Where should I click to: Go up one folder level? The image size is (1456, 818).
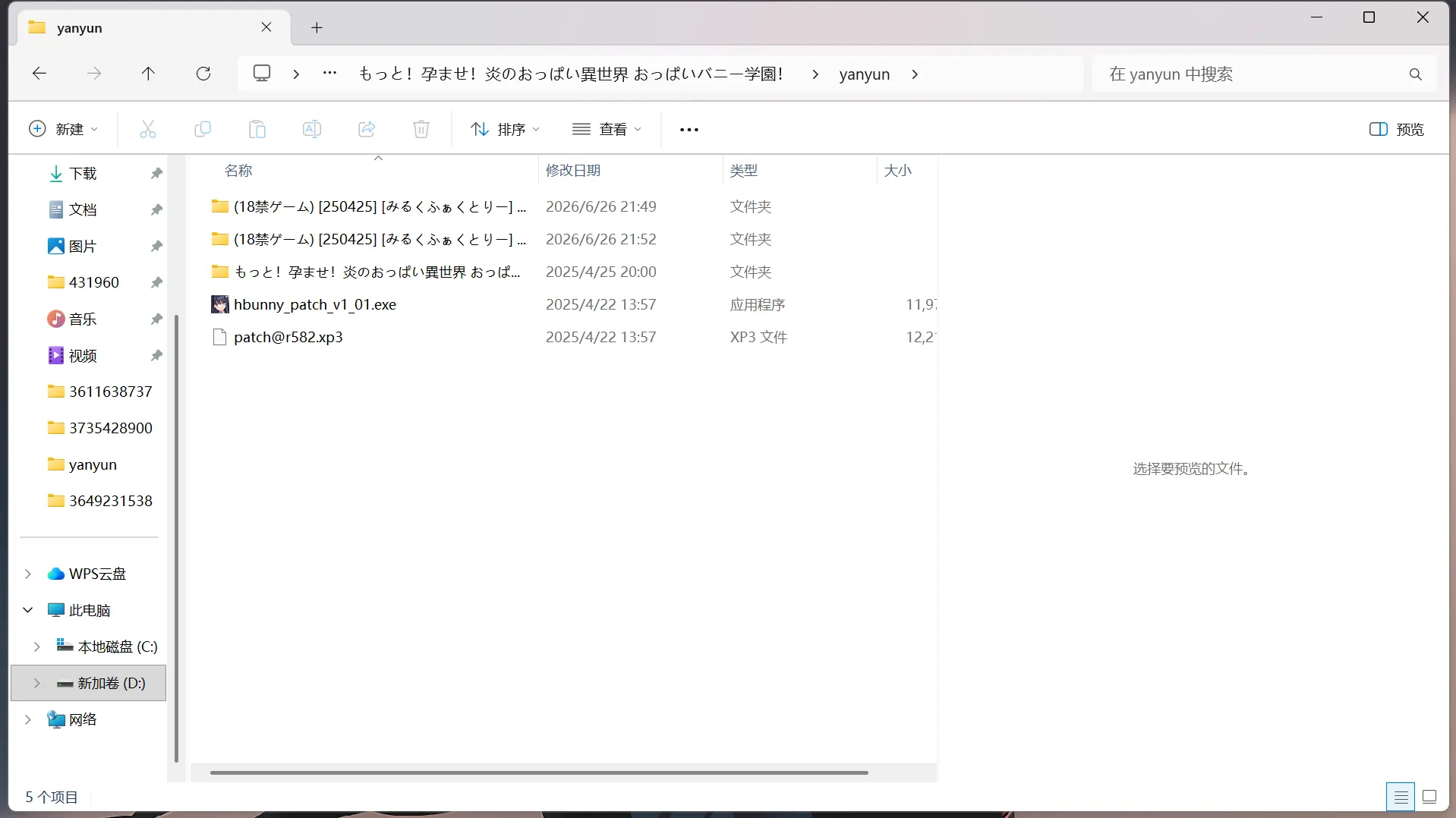tap(148, 74)
